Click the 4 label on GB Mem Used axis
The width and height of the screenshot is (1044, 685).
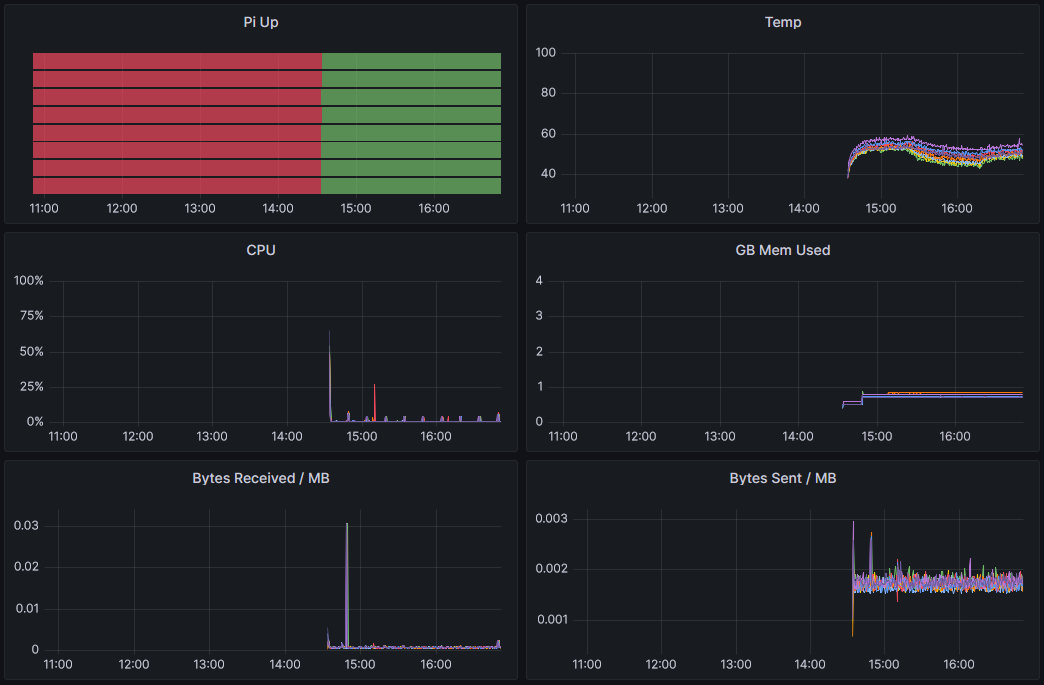(539, 281)
